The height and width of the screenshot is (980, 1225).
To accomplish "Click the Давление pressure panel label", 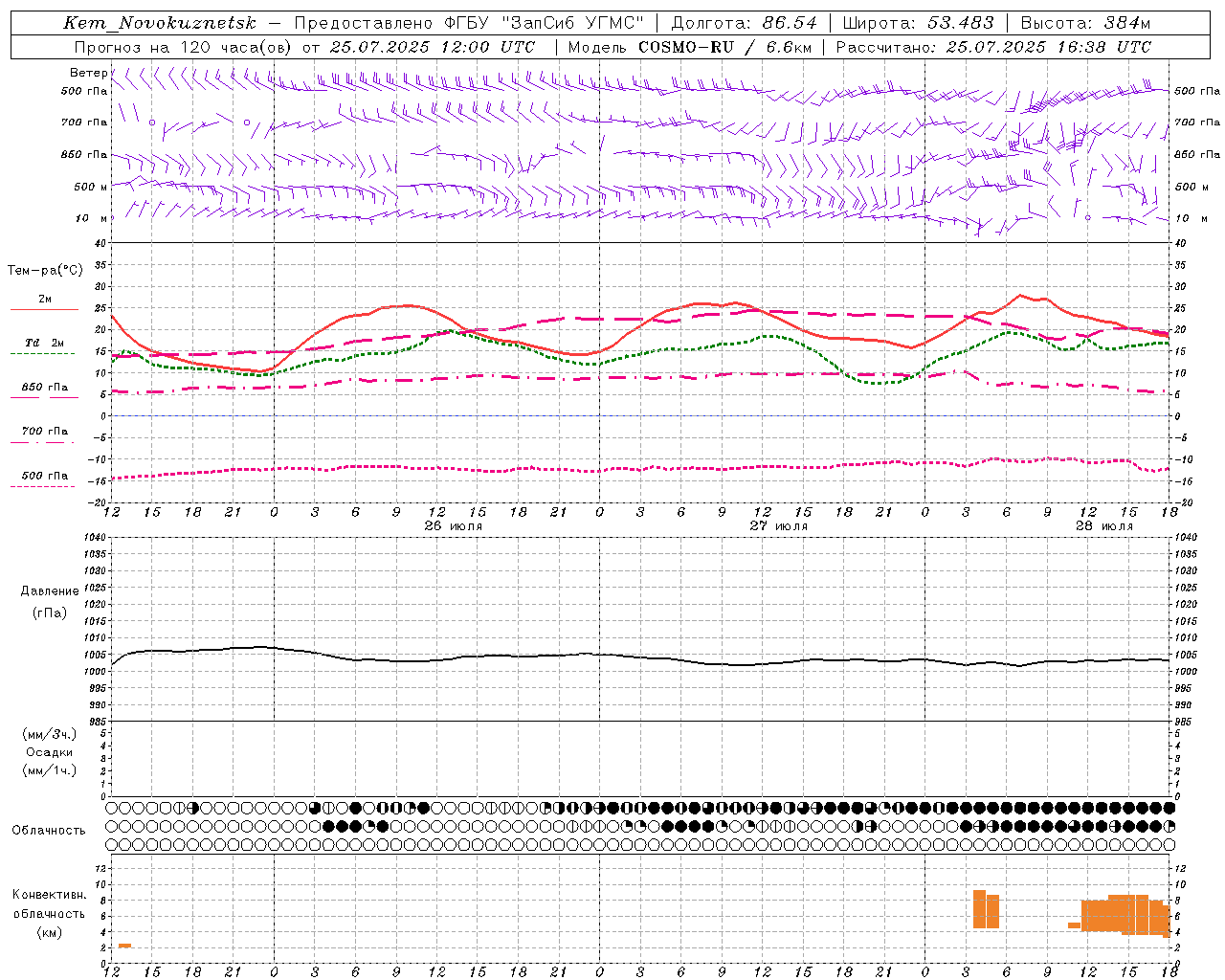I will coord(50,591).
